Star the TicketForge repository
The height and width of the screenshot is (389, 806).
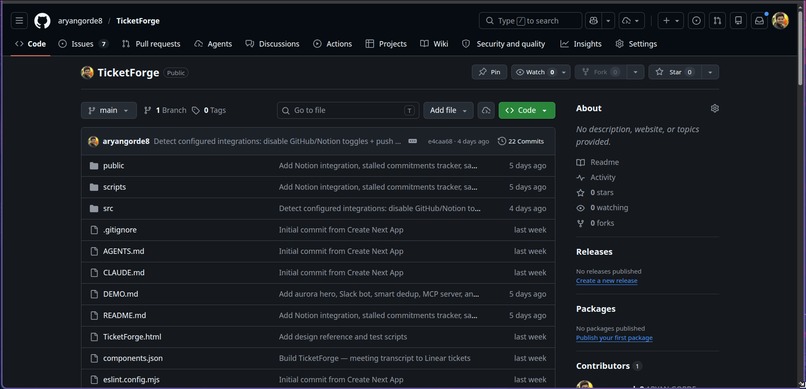(675, 72)
